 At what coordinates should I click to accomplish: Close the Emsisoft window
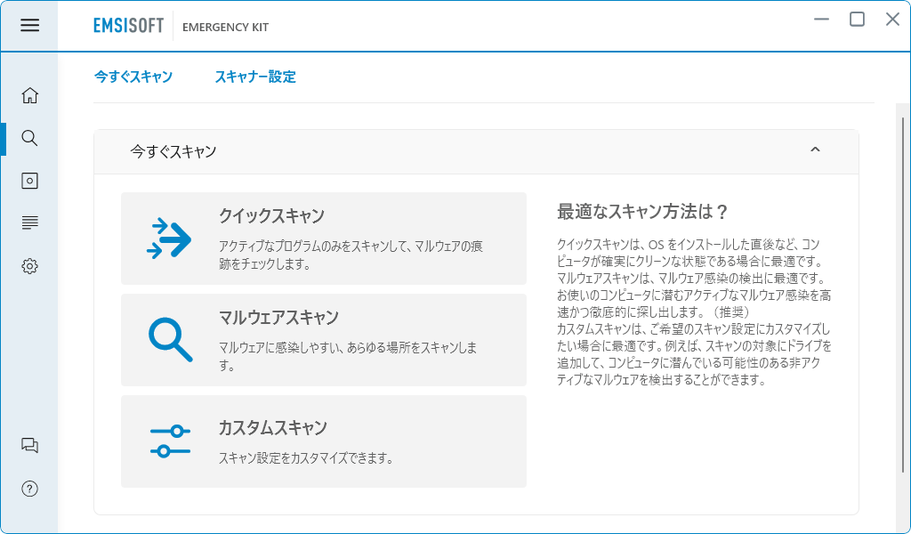pos(892,19)
